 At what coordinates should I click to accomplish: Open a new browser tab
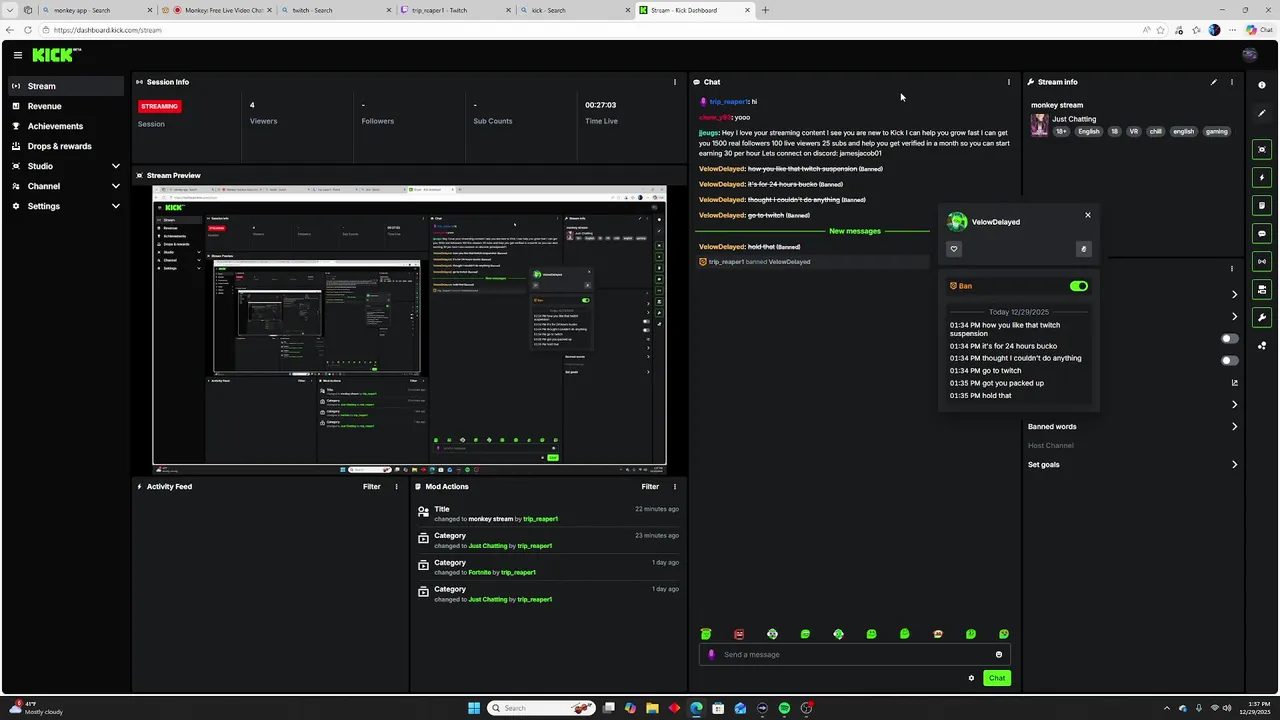point(765,10)
